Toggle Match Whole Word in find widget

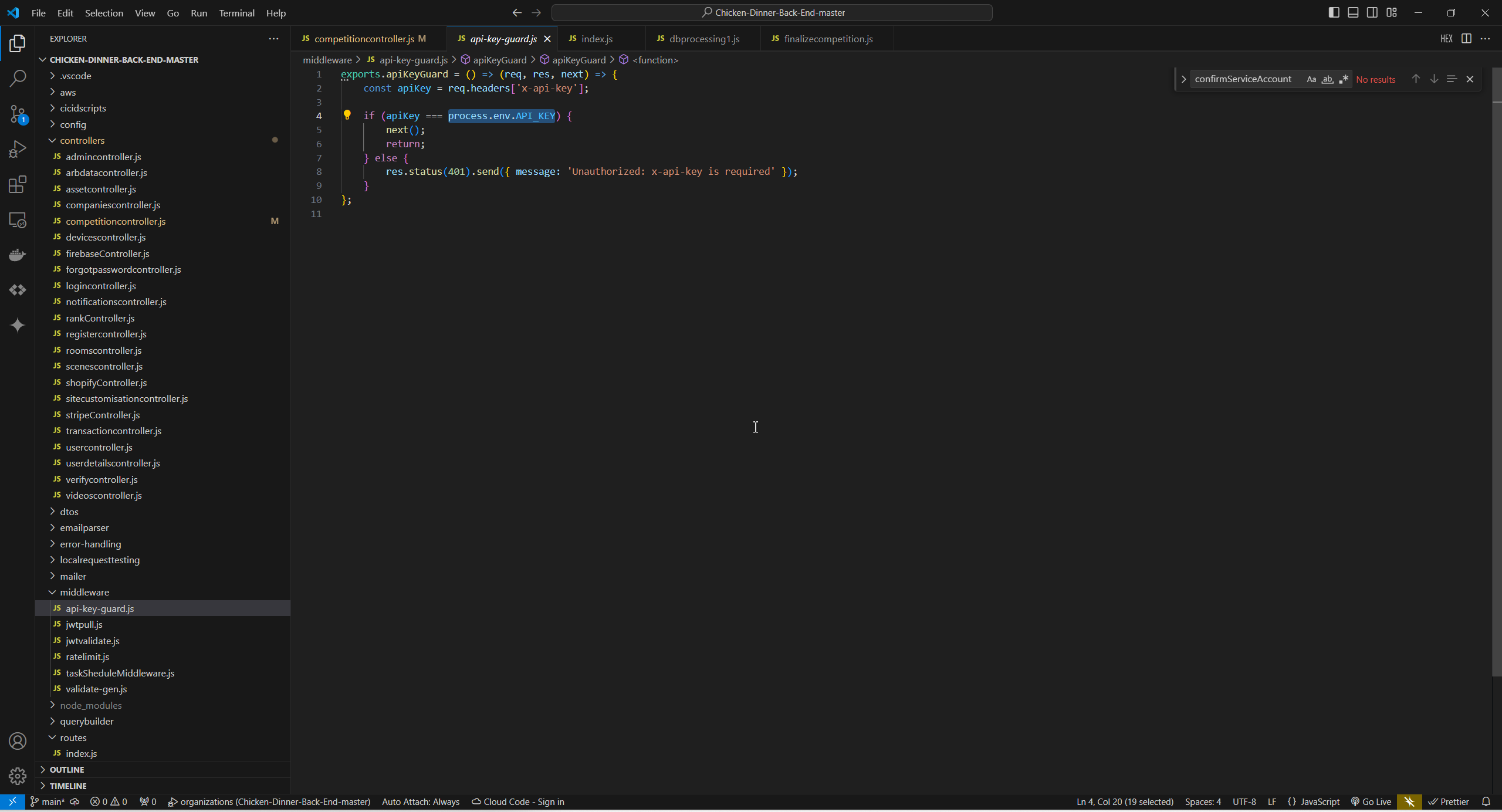(1327, 79)
